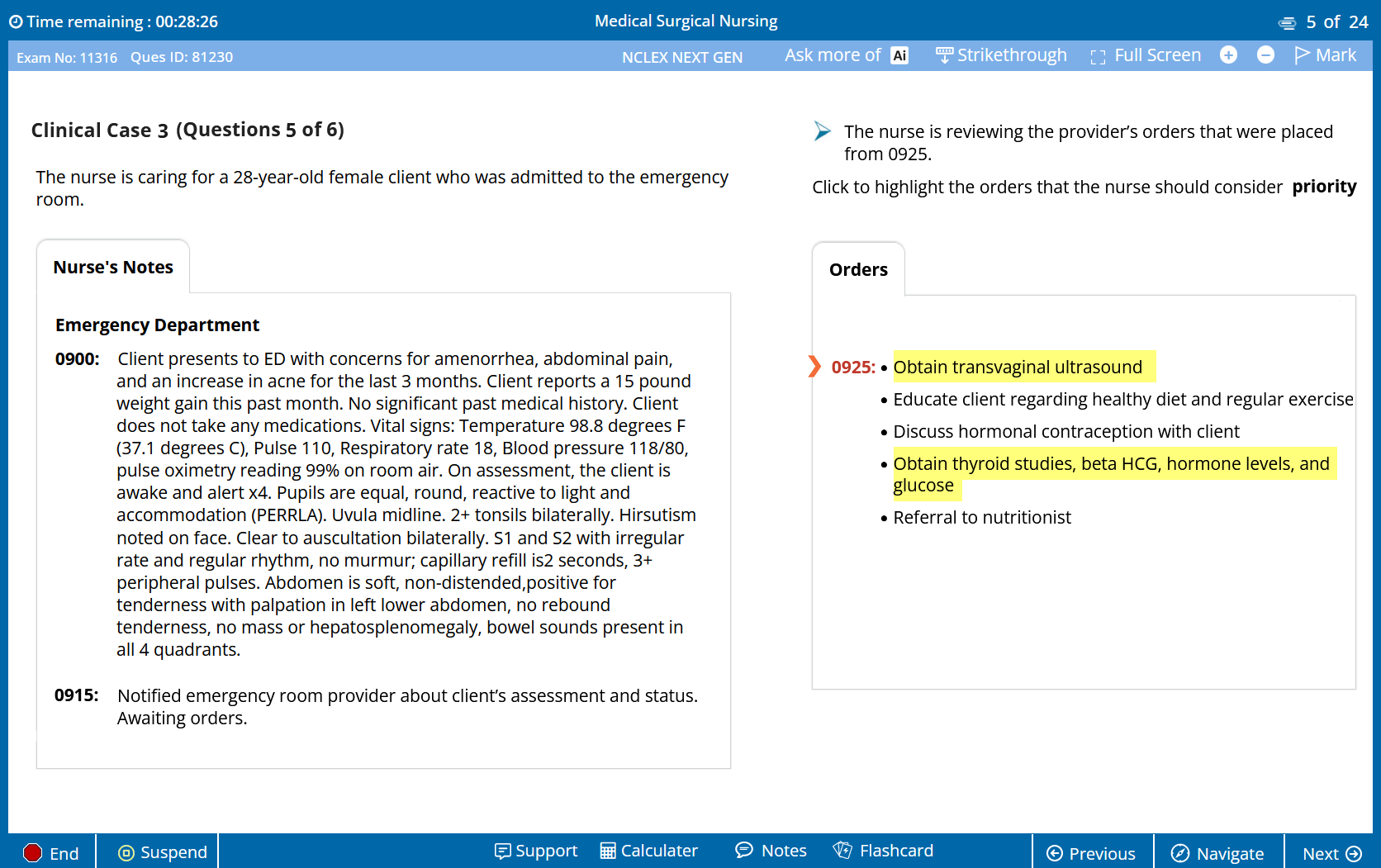Screen dimensions: 1381x868
Task: Click the time remaining clock icon
Action: pyautogui.click(x=16, y=22)
